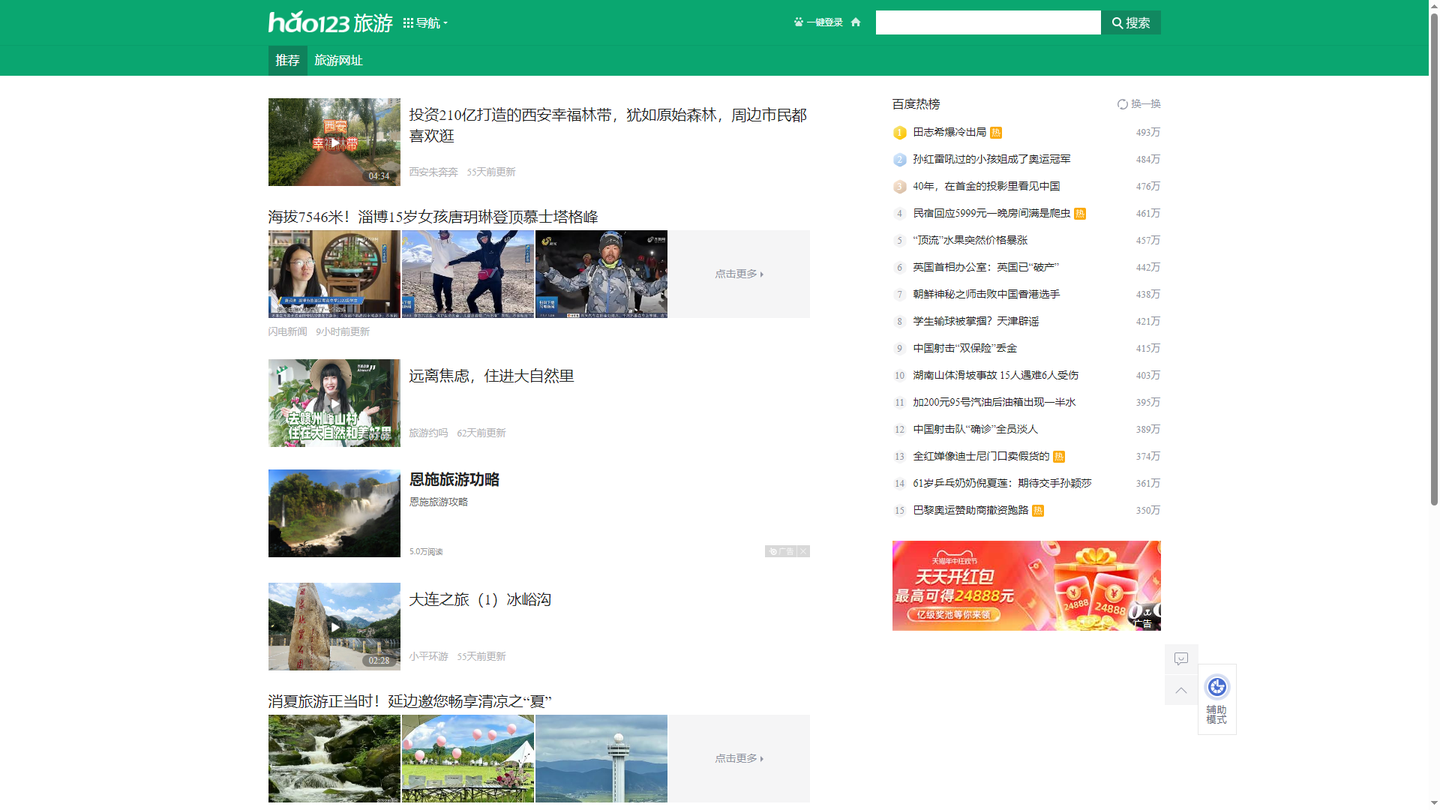Open the waterfall thumbnail for 恩施
Screen dimensions: 1440x810
(334, 513)
